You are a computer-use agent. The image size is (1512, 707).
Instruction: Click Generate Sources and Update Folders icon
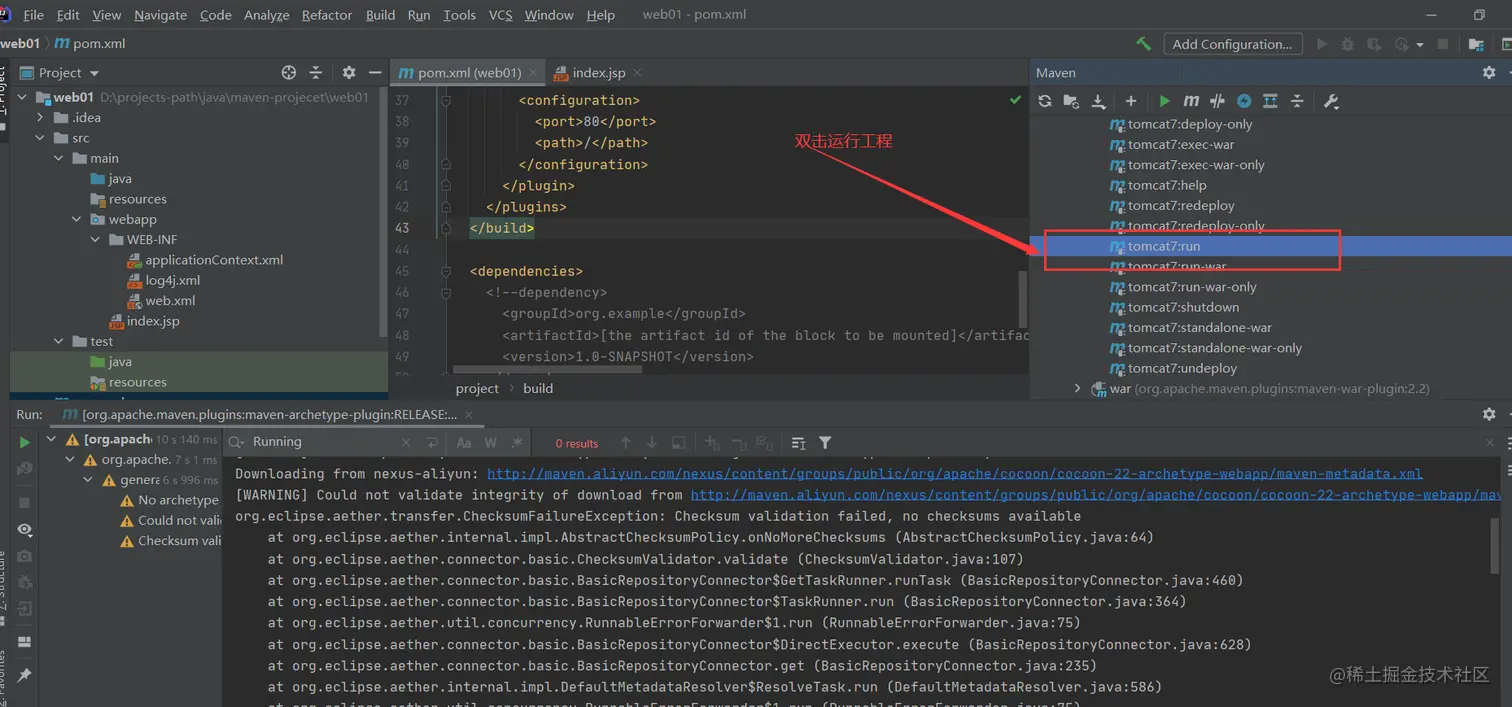tap(1071, 101)
